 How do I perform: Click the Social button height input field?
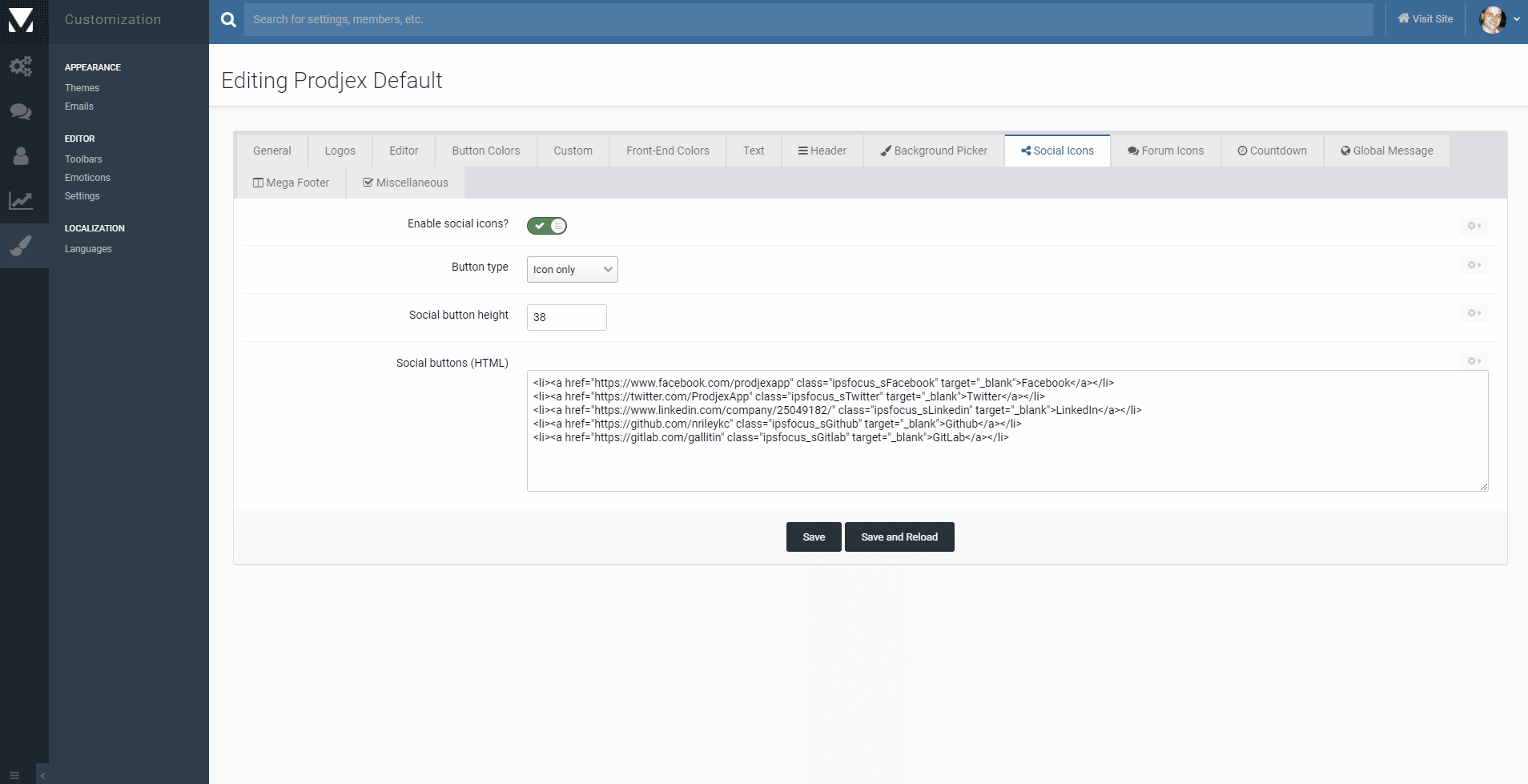click(566, 317)
